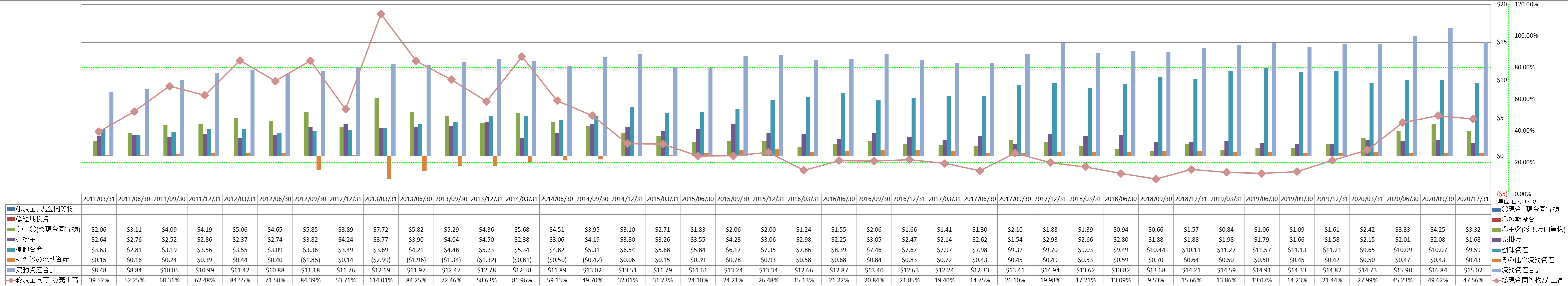1568x286 pixels.
Task: Click the 9.53% cell under 2018/09/30
Action: (x=1156, y=280)
